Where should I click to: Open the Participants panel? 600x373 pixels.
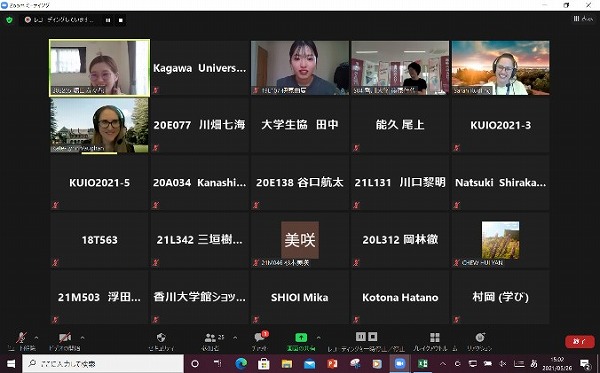click(210, 341)
